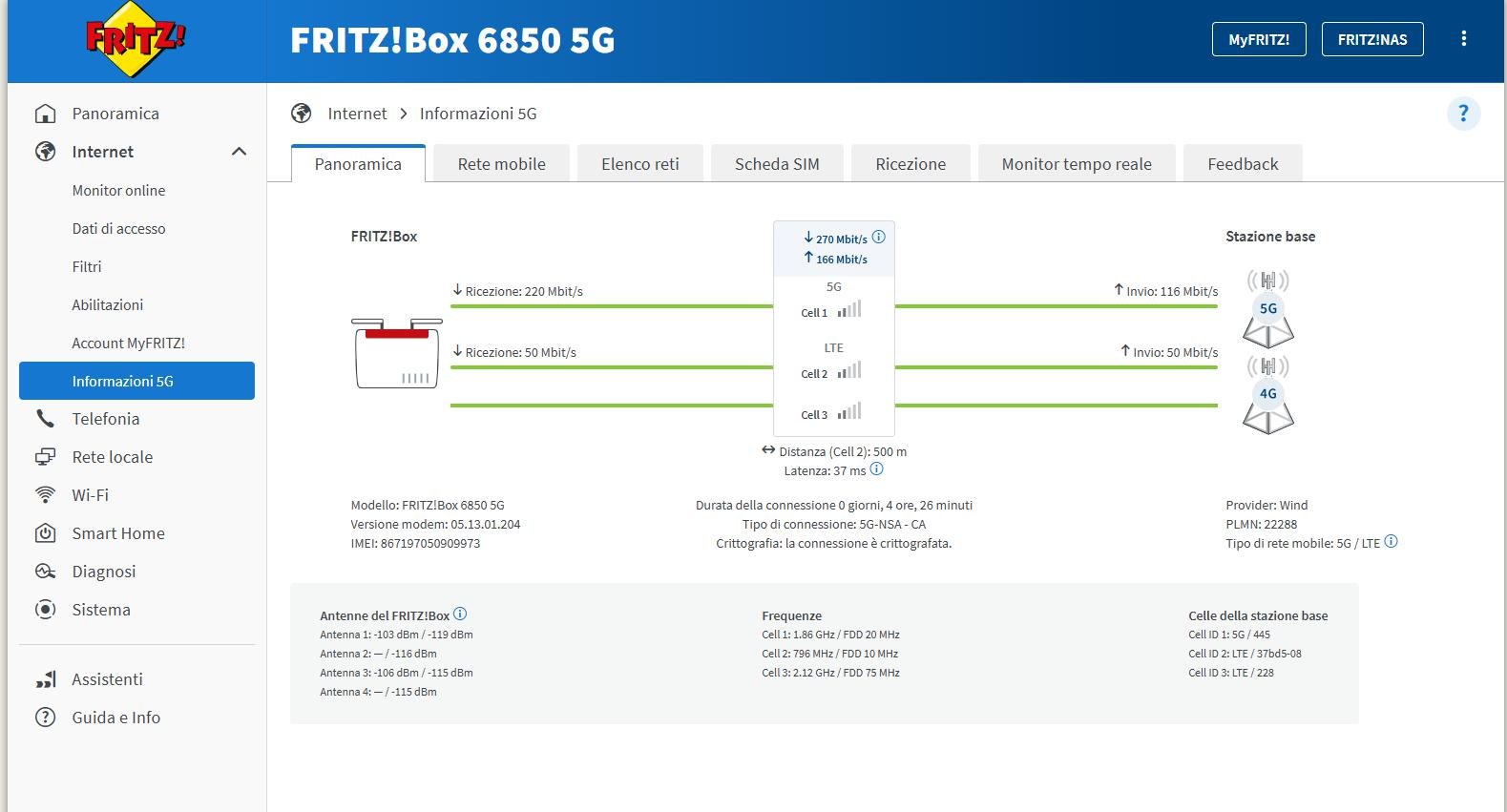
Task: Open the three-dot options menu
Action: (x=1463, y=39)
